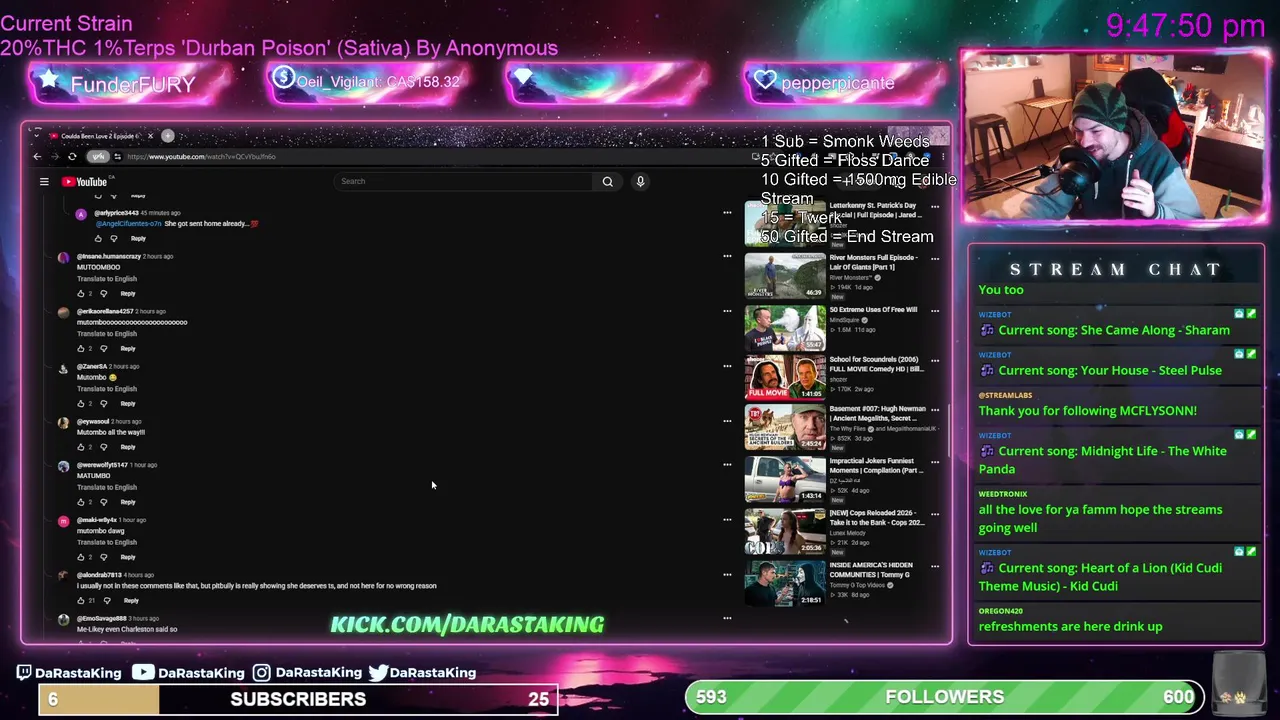Dislike the @alondrab7813 comment
The width and height of the screenshot is (1280, 720).
107,601
